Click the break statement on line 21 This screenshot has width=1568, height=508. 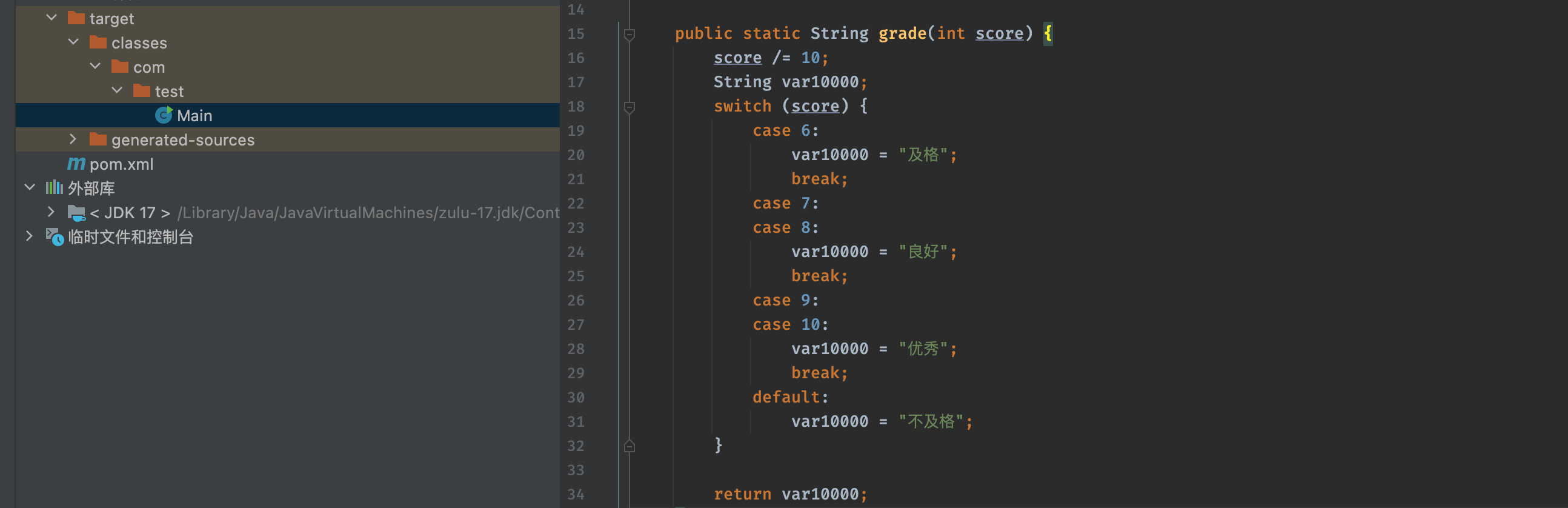coord(819,178)
